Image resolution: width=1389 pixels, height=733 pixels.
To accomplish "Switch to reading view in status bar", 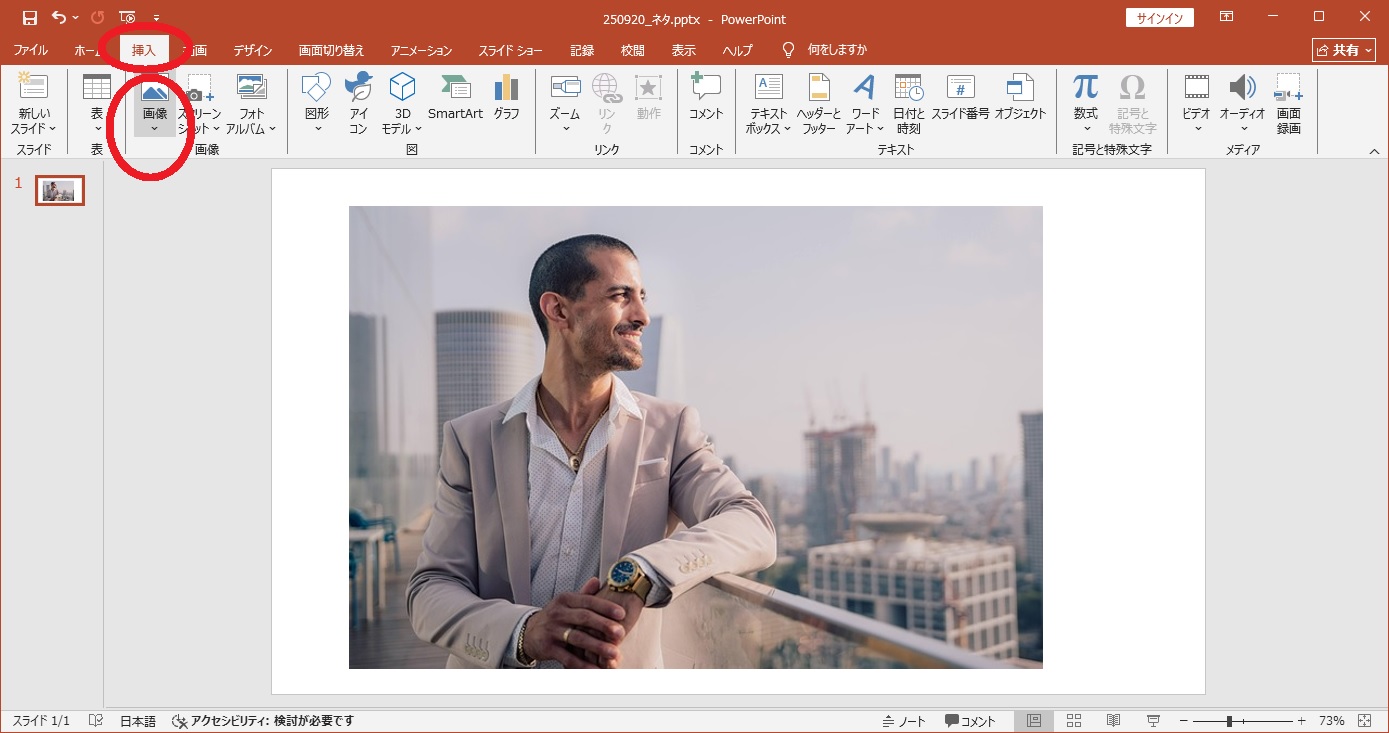I will coord(1113,721).
